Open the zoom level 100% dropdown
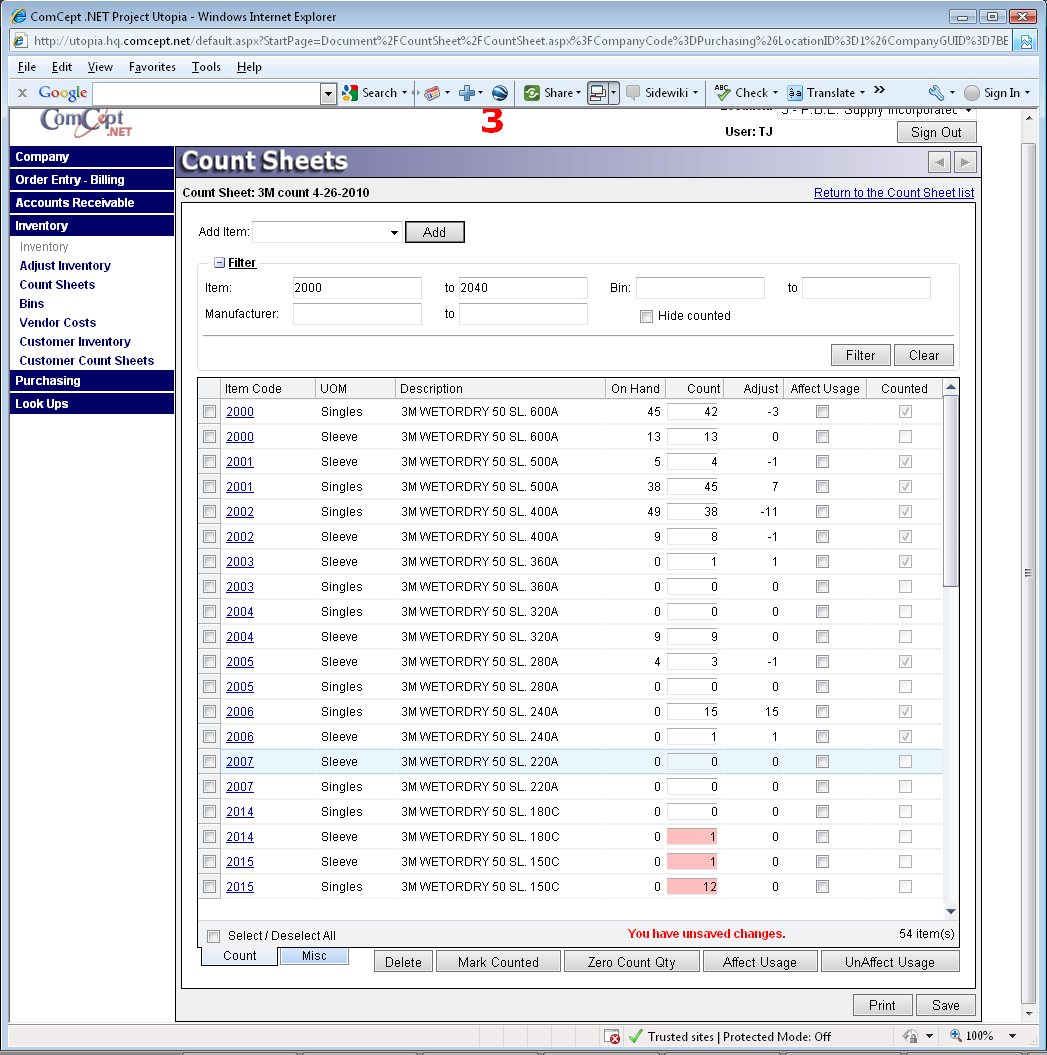The image size is (1047, 1055). pos(1012,1037)
